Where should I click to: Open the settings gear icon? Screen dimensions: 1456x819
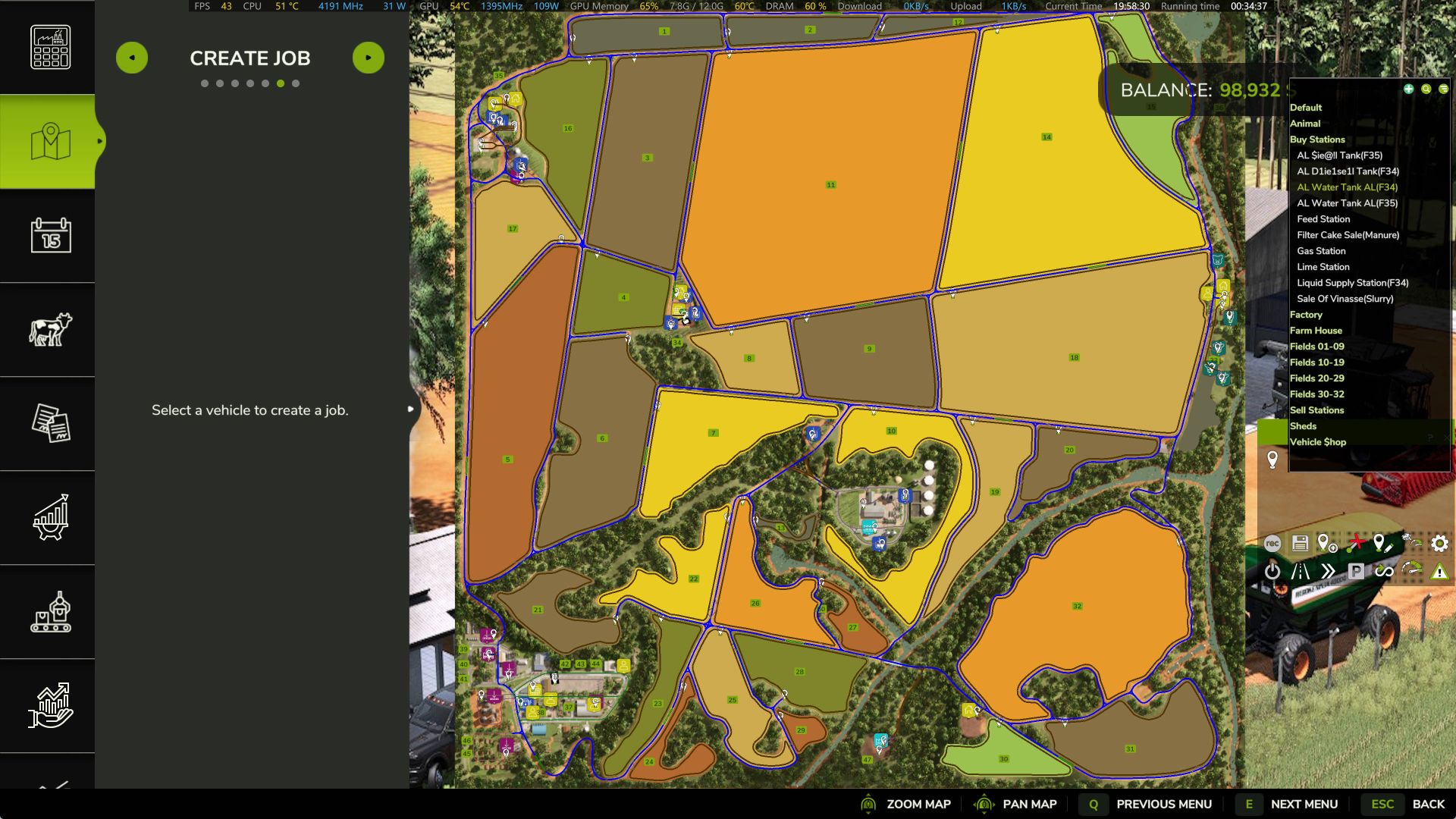pyautogui.click(x=1439, y=543)
